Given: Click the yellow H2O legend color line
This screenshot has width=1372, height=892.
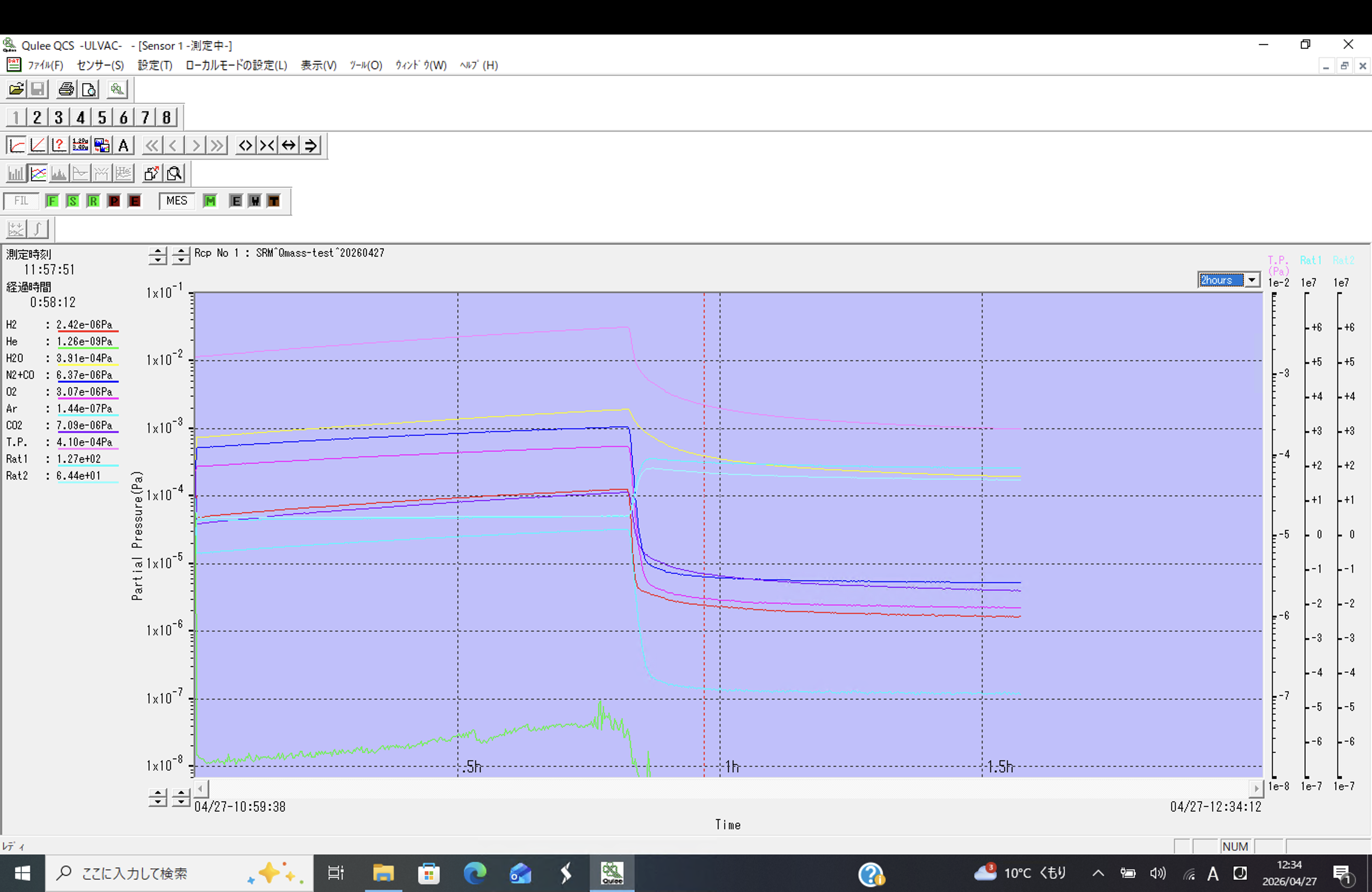Looking at the screenshot, I should coord(88,365).
